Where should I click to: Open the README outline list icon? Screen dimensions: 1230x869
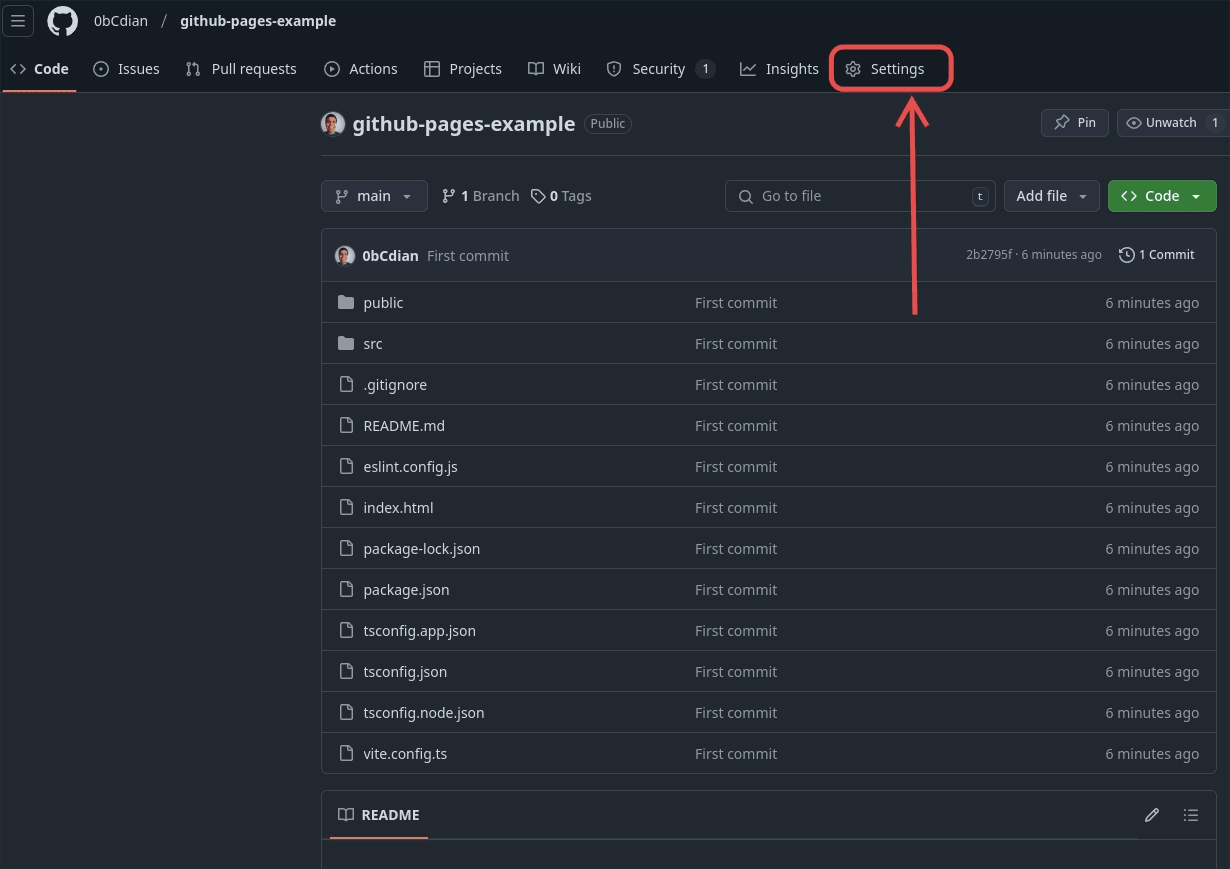click(1190, 815)
